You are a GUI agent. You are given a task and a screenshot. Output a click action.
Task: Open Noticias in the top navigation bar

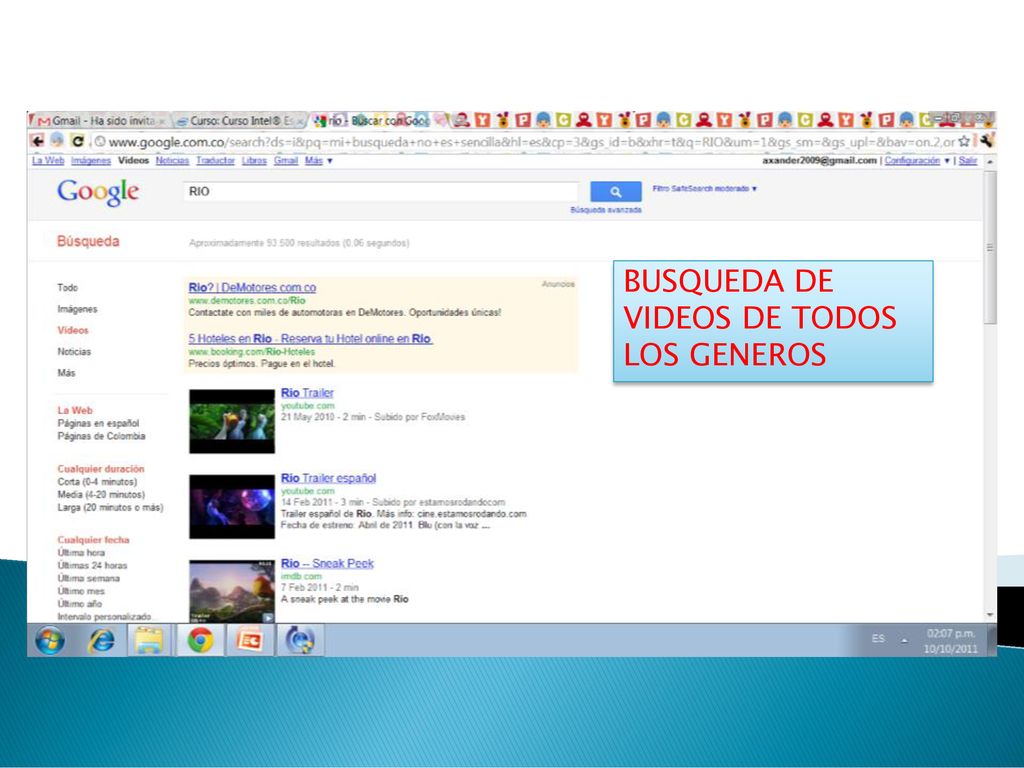[172, 161]
